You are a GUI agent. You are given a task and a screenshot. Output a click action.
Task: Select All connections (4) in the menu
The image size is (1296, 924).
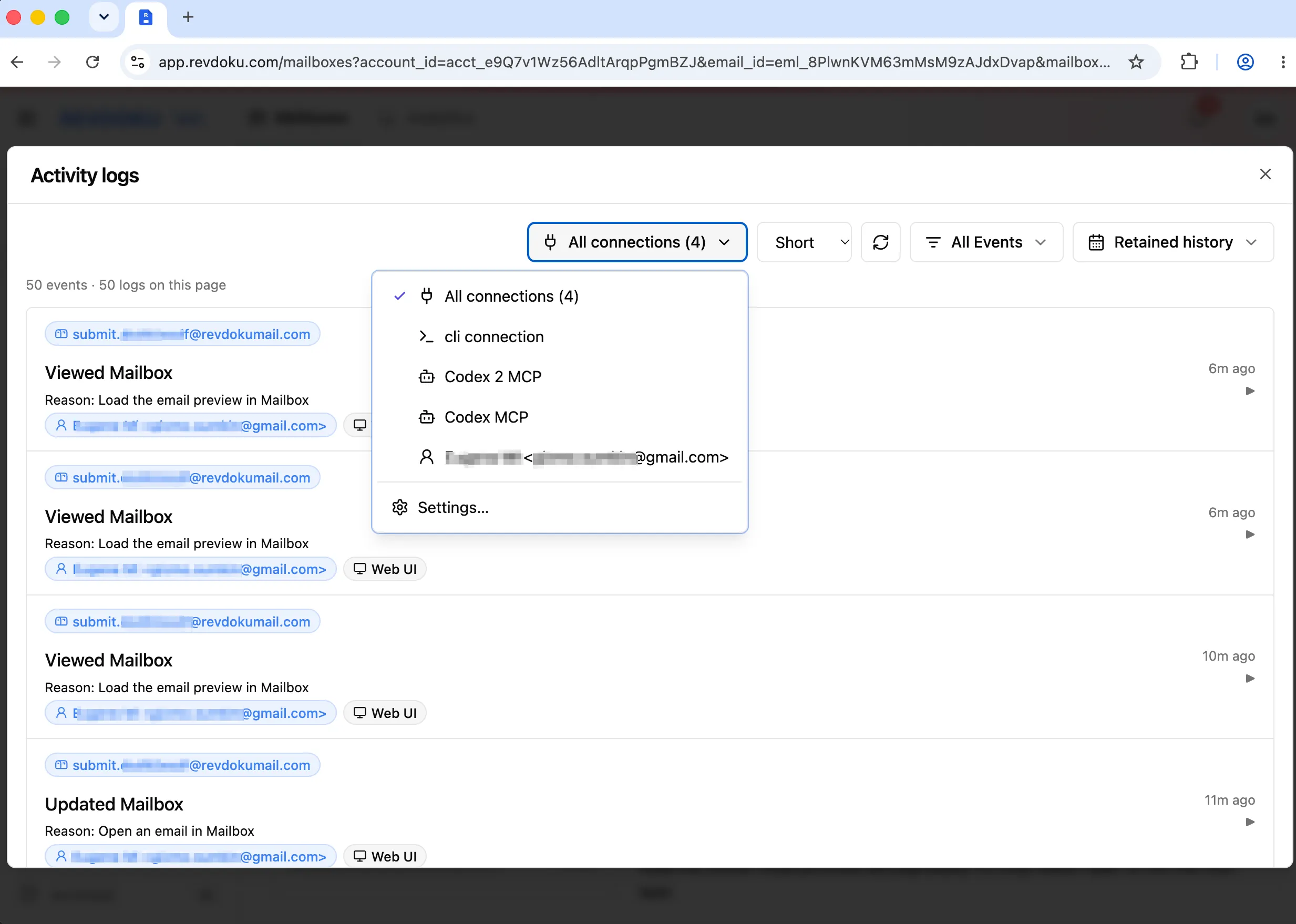click(559, 296)
